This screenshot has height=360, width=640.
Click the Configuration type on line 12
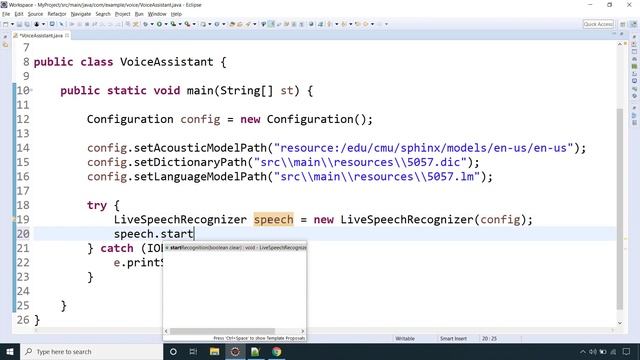click(x=130, y=119)
